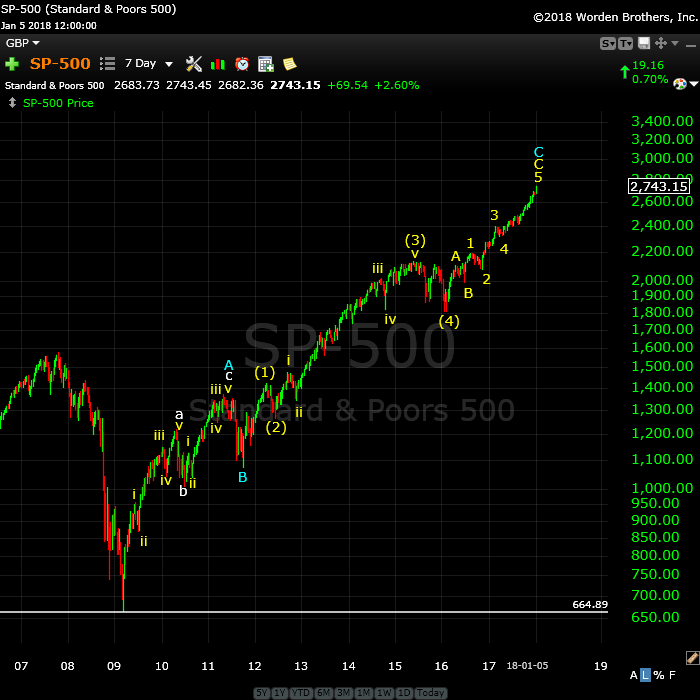
Task: Click the green plus add-indicator icon
Action: click(x=12, y=64)
